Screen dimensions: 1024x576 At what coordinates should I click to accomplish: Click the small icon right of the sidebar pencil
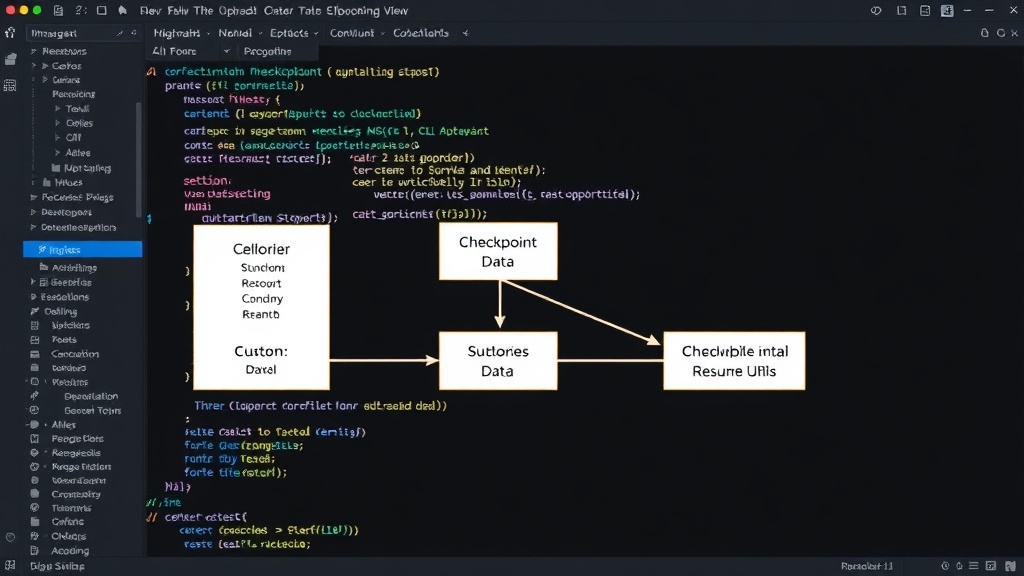134,33
